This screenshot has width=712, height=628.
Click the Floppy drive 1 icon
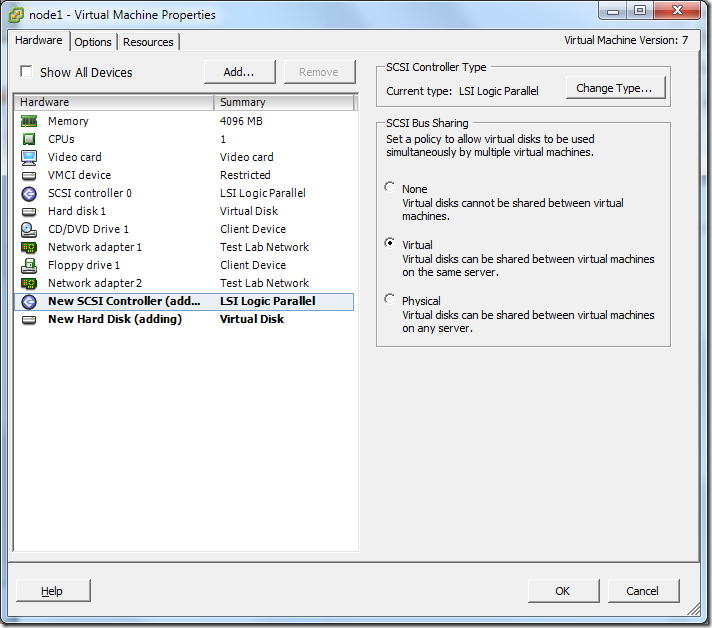pyautogui.click(x=29, y=265)
